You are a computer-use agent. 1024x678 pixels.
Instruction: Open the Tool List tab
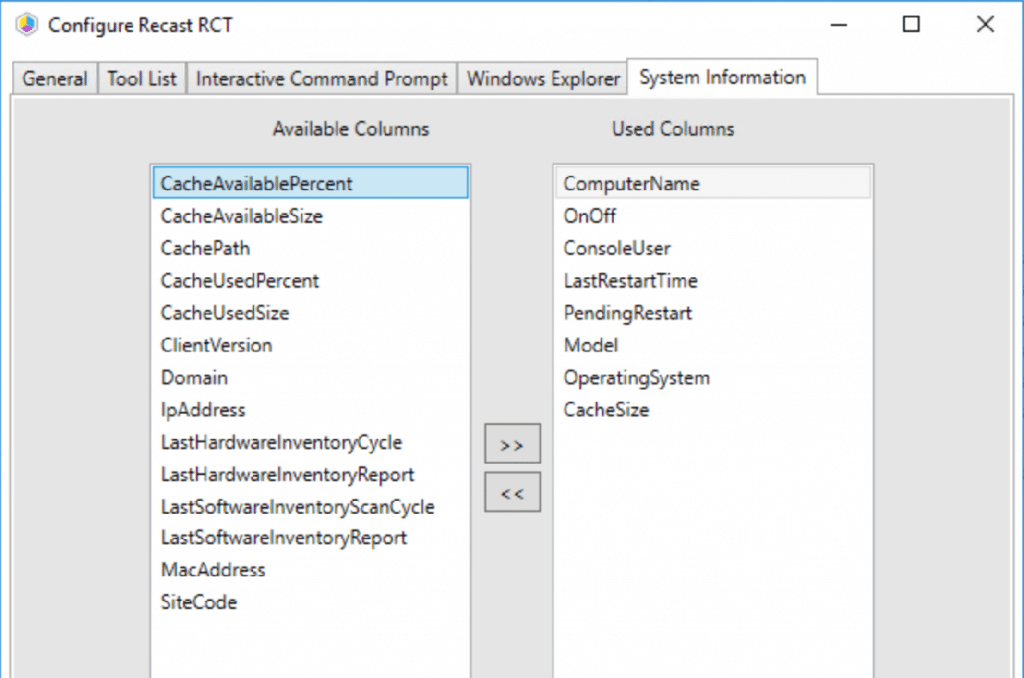[x=141, y=78]
